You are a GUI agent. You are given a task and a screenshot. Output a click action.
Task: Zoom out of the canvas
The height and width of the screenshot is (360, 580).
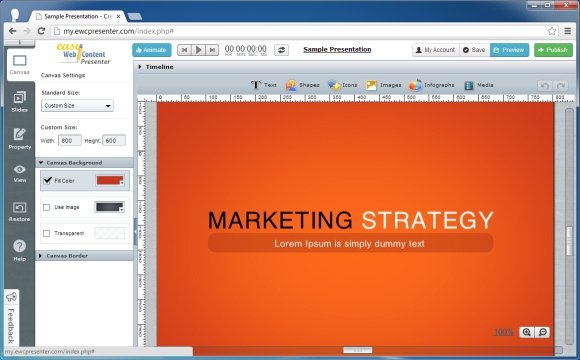[x=542, y=332]
